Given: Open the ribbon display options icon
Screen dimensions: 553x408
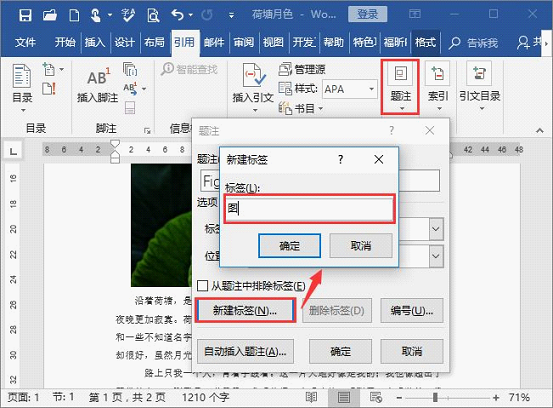Looking at the screenshot, I should (x=415, y=14).
